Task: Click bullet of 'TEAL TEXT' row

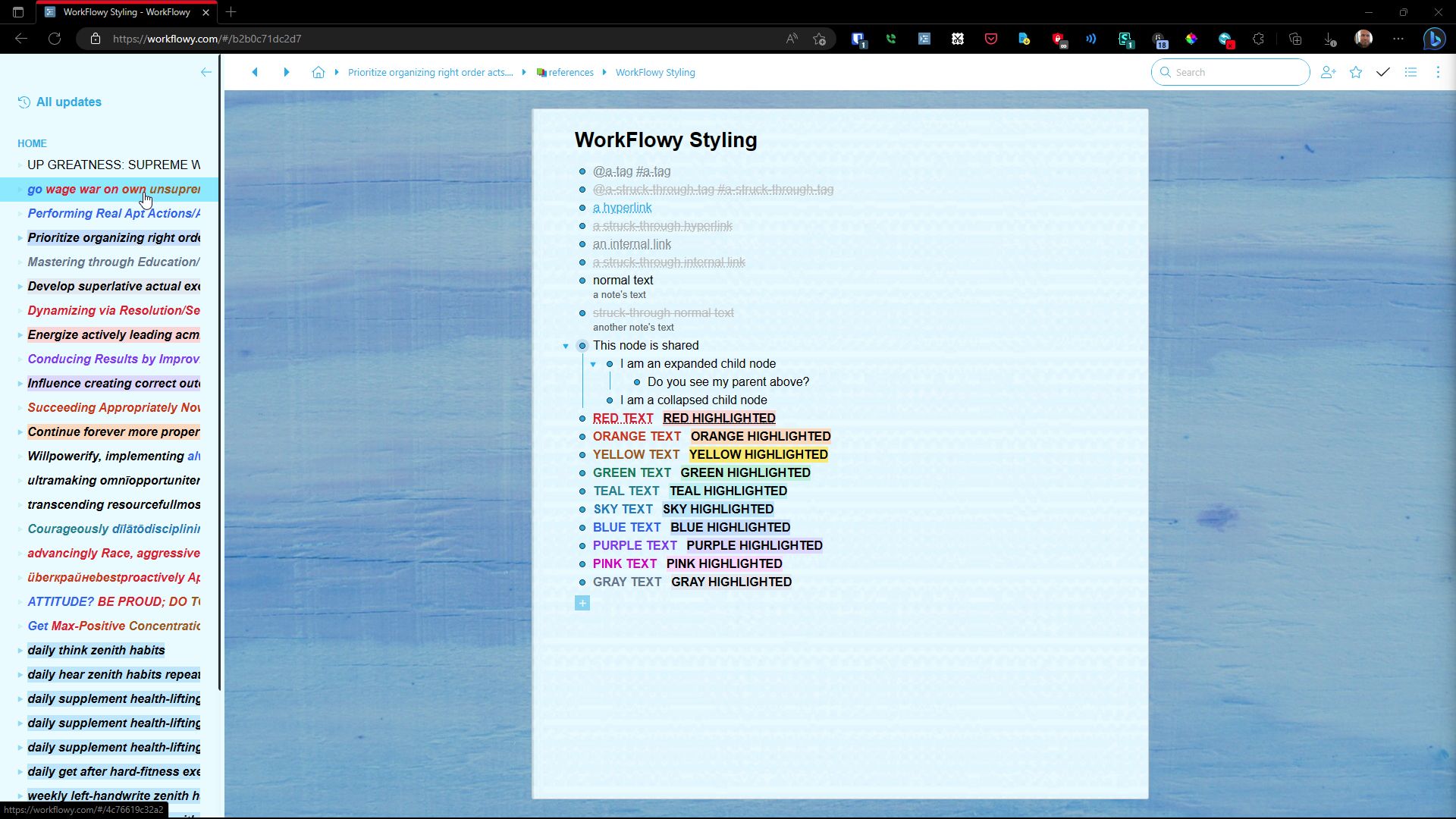Action: tap(582, 491)
